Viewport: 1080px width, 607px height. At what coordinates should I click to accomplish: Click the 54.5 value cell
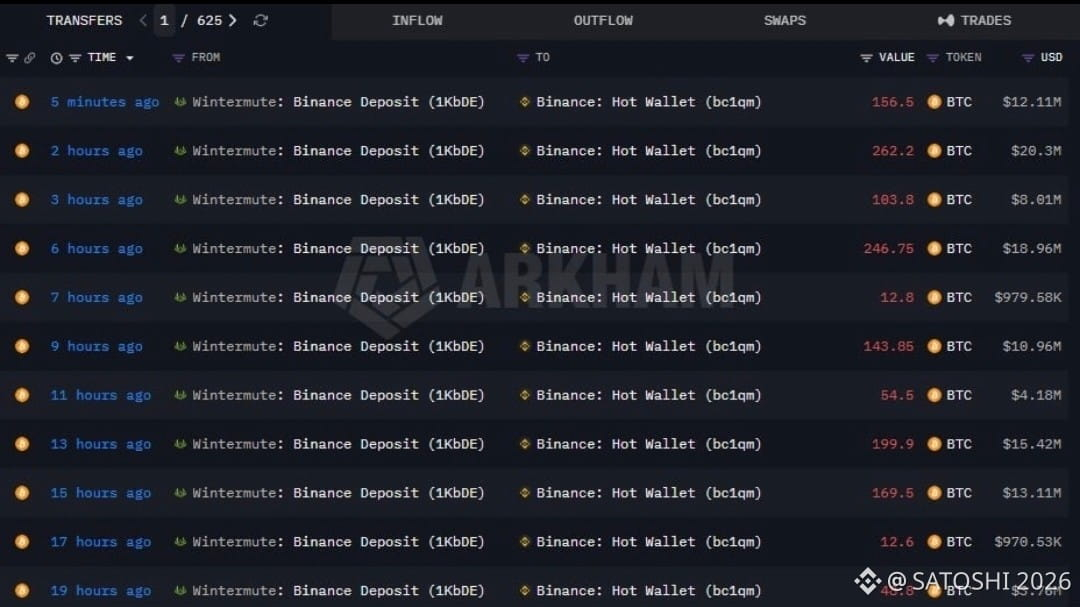(x=897, y=395)
